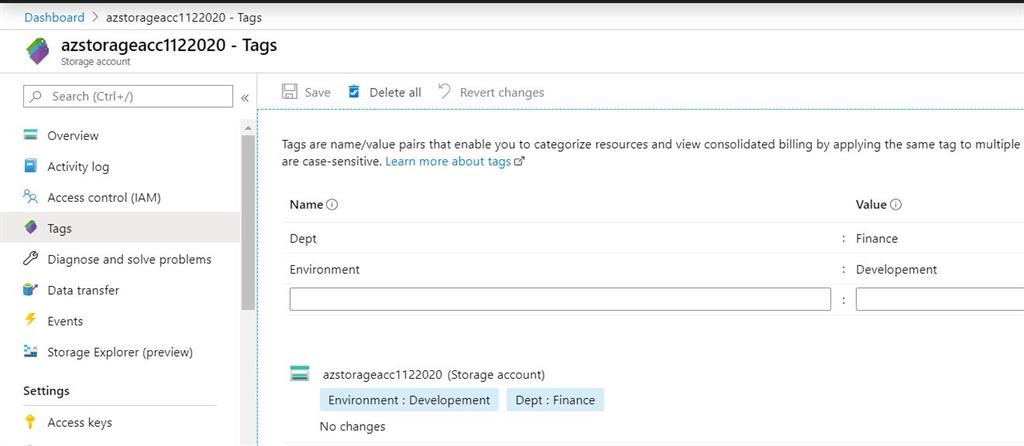Viewport: 1024px width, 446px height.
Task: Select the Tags menu item
Action: [x=60, y=229]
